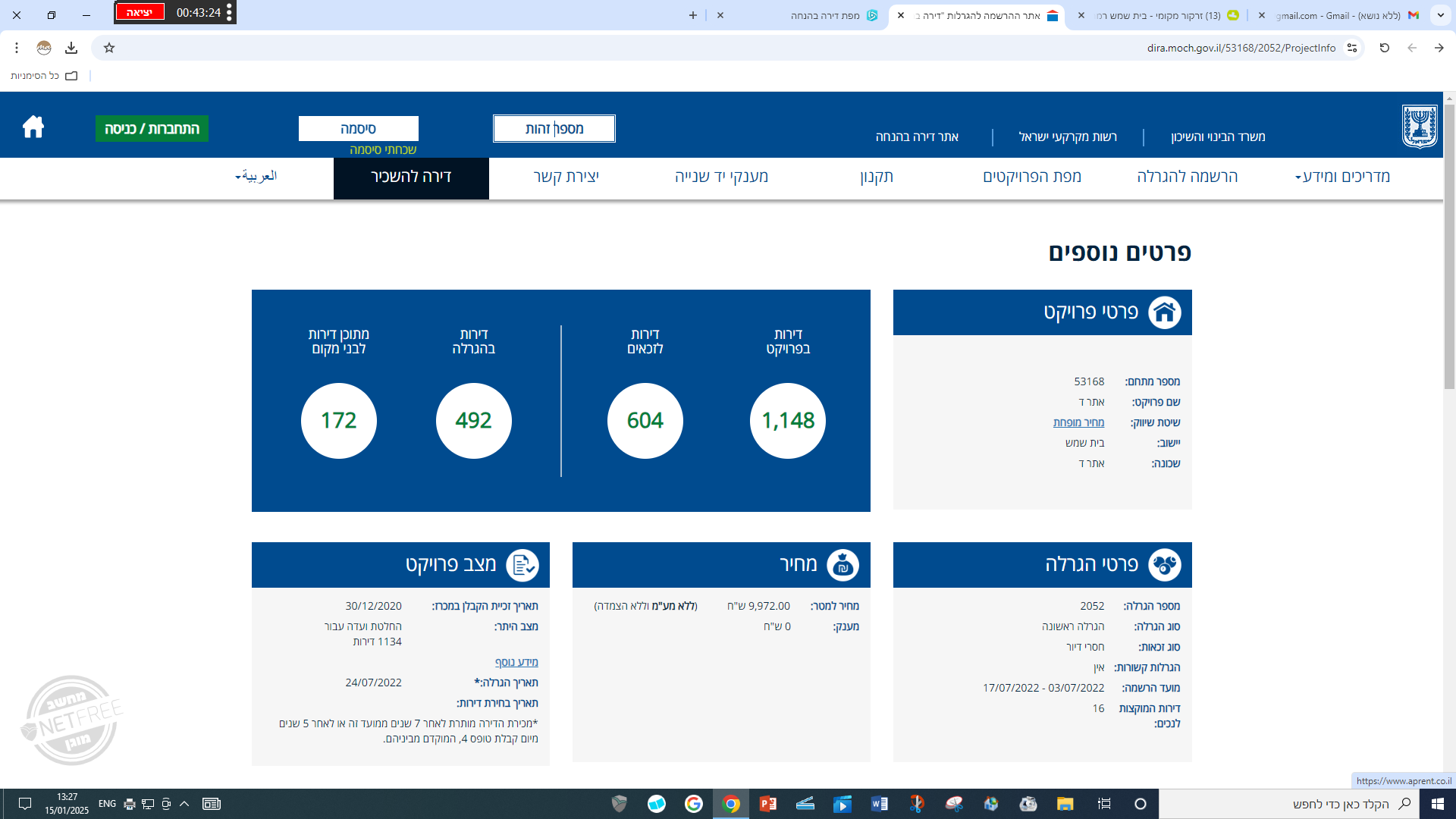
Task: Open Microsoft Word from the taskbar
Action: (880, 805)
